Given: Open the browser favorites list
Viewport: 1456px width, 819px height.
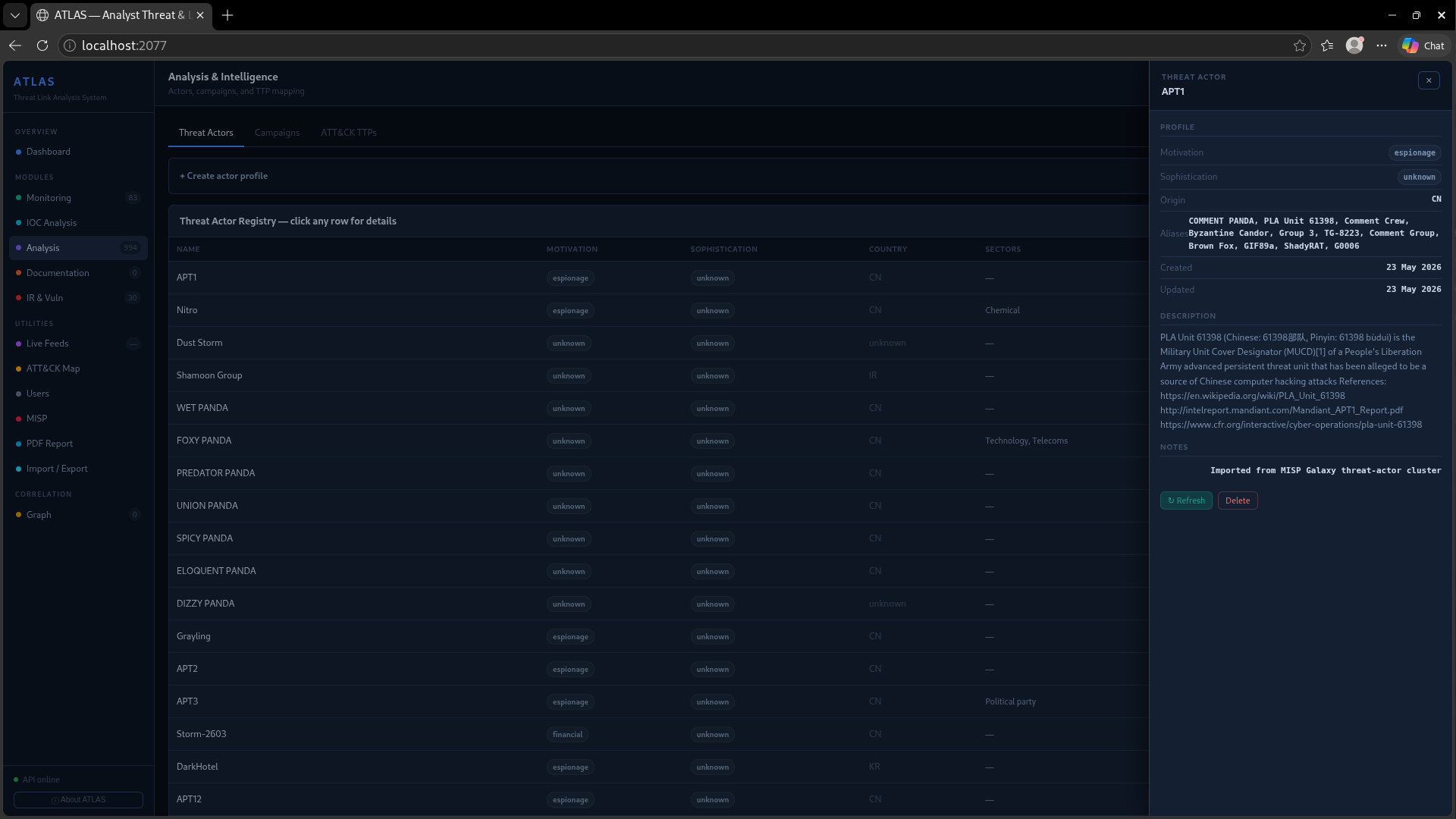Looking at the screenshot, I should tap(1327, 45).
